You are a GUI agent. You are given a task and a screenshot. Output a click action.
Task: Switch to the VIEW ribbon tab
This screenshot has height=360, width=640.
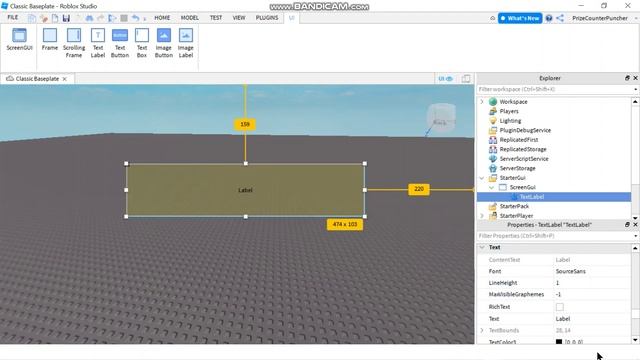[x=239, y=18]
